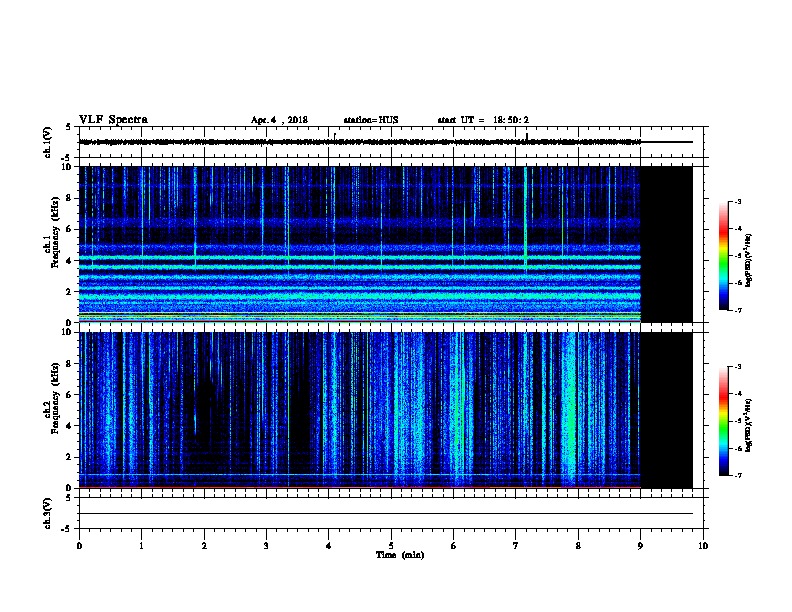Click time-axis tick label "2"
The width and height of the screenshot is (792, 612).
[x=204, y=546]
